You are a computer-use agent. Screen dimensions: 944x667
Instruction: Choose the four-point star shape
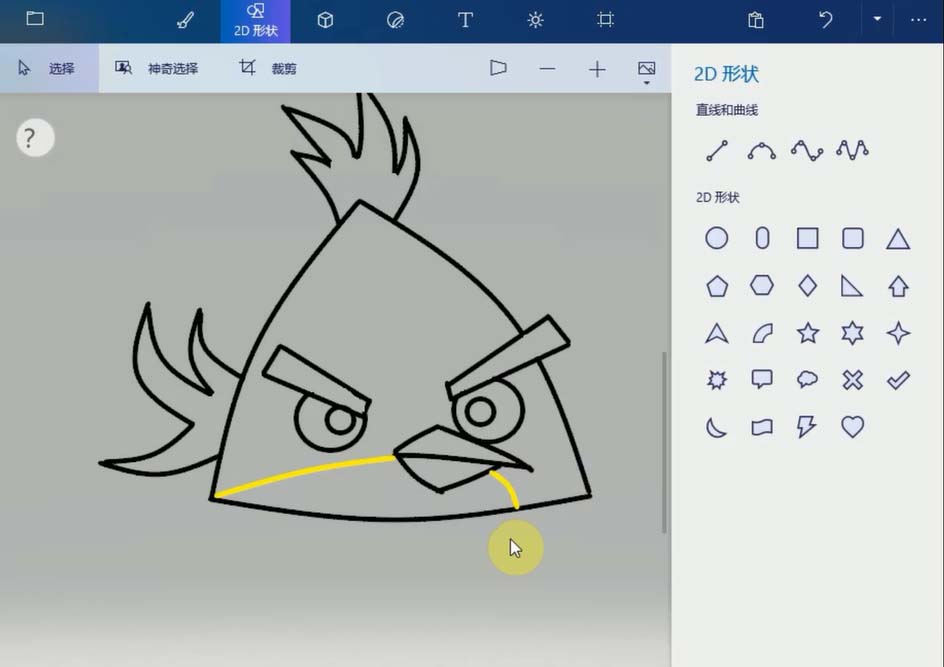(x=898, y=333)
